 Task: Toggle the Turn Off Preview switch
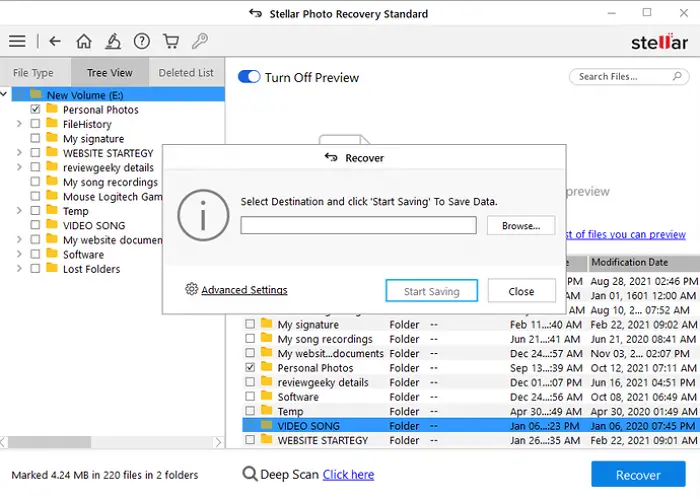coord(249,77)
